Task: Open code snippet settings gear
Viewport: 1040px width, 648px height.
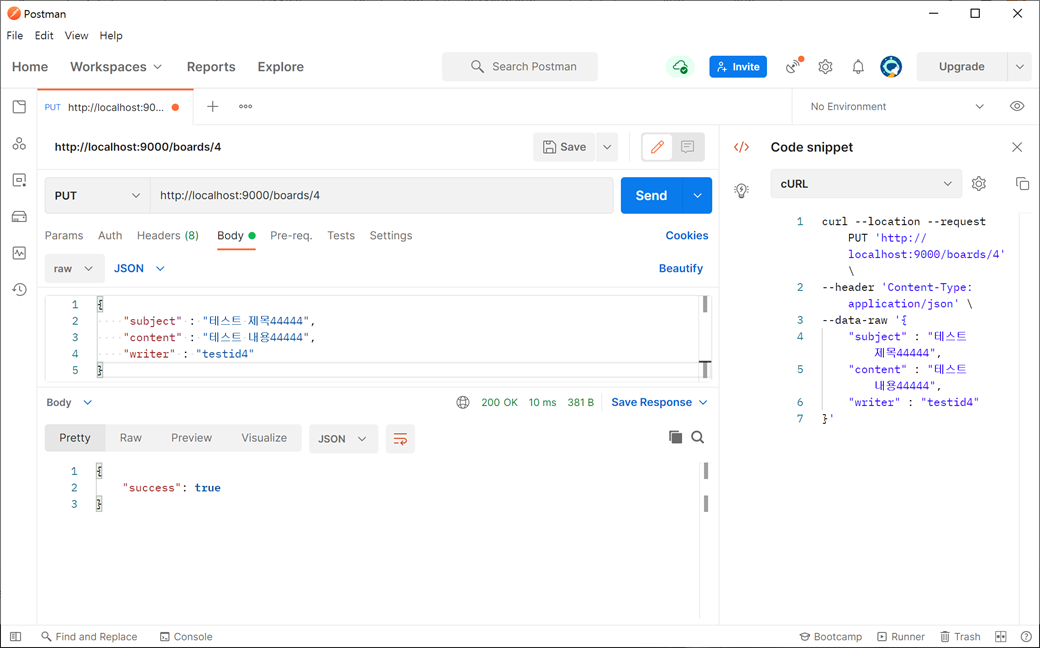Action: point(979,184)
